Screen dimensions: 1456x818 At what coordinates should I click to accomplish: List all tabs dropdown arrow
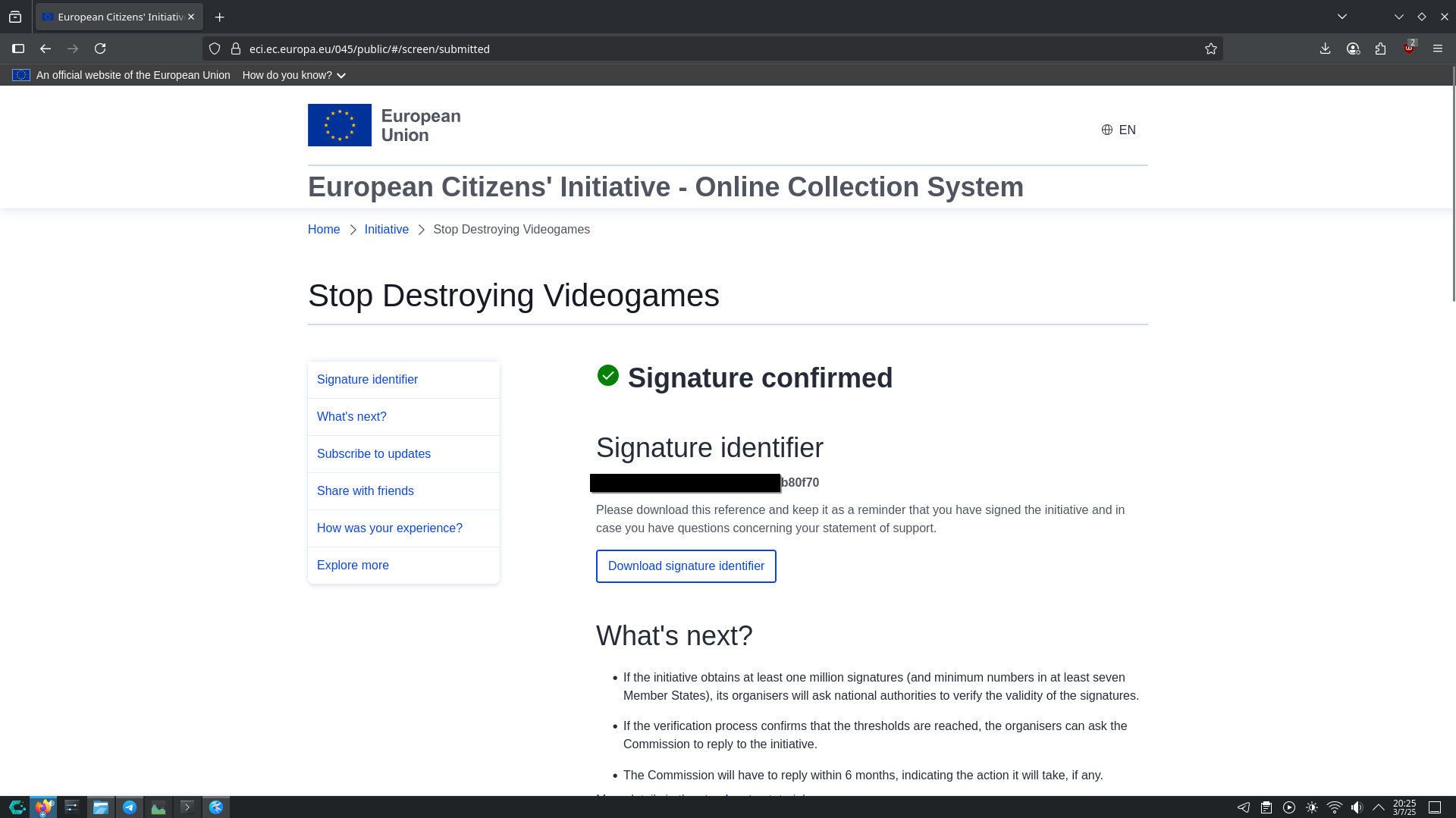[x=1342, y=17]
